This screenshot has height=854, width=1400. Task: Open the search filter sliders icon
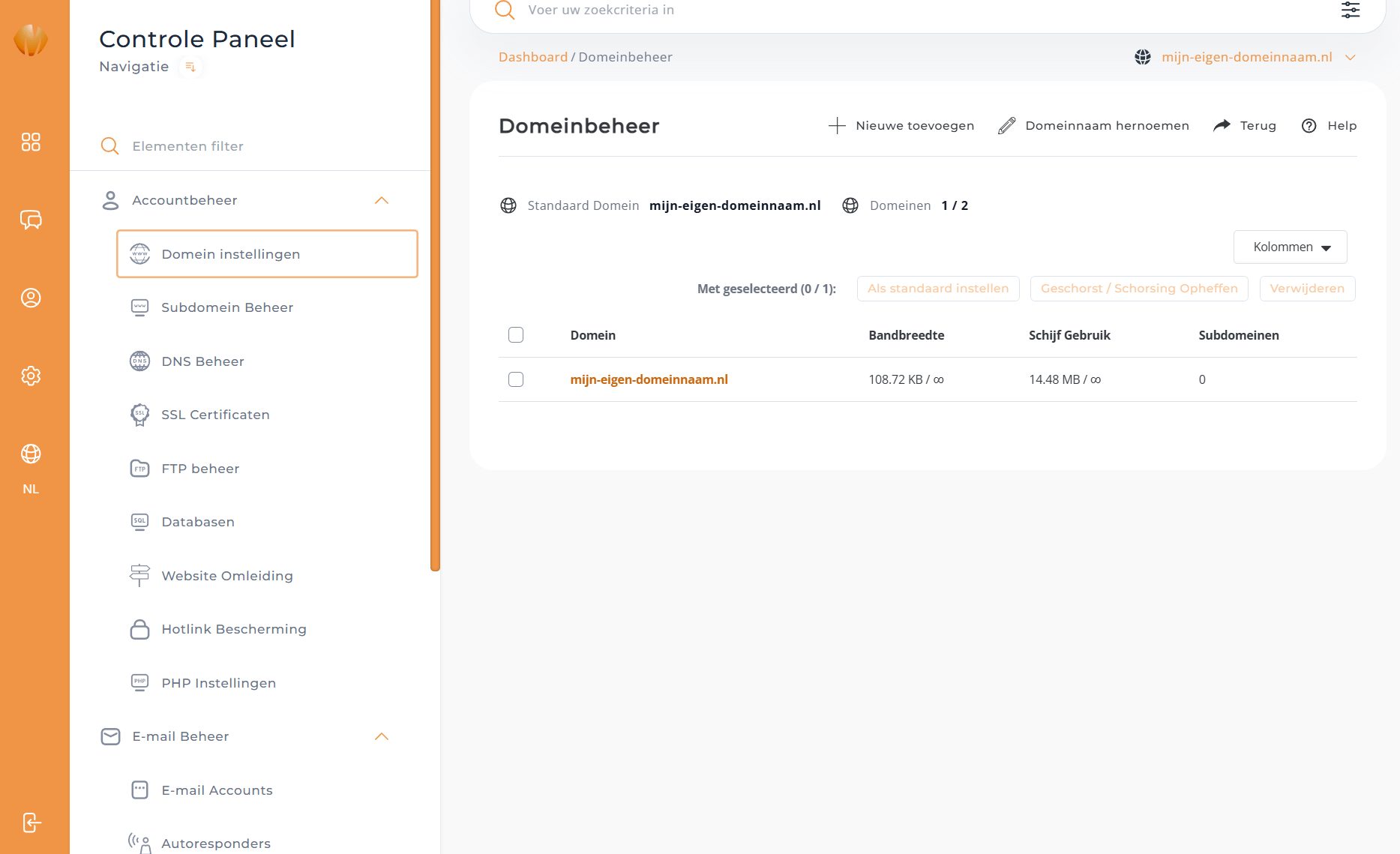(x=1351, y=10)
